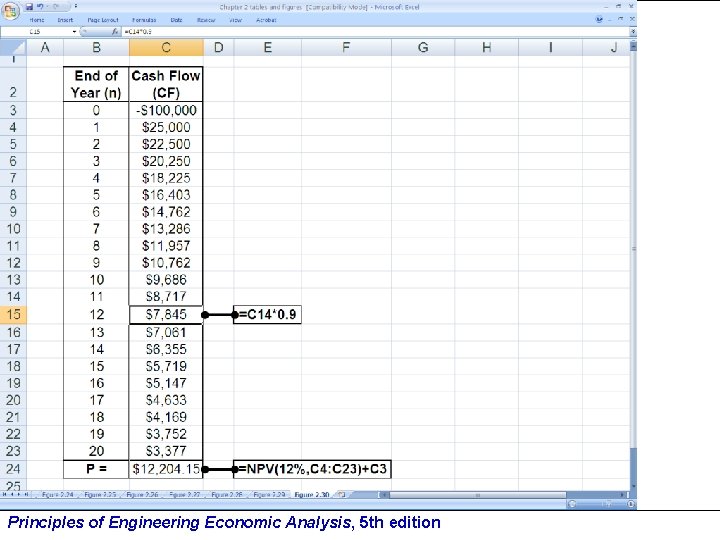Click cell with -$100,000
This screenshot has width=720, height=540.
(x=166, y=110)
